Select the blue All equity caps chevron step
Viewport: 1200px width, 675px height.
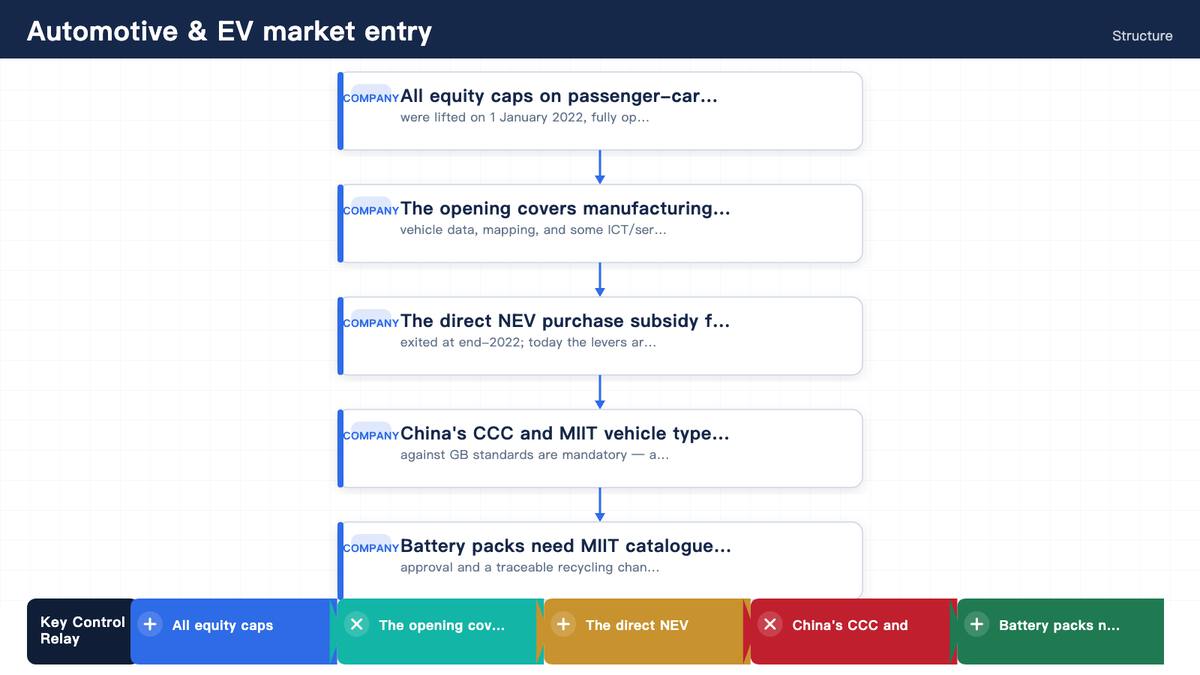click(x=234, y=631)
